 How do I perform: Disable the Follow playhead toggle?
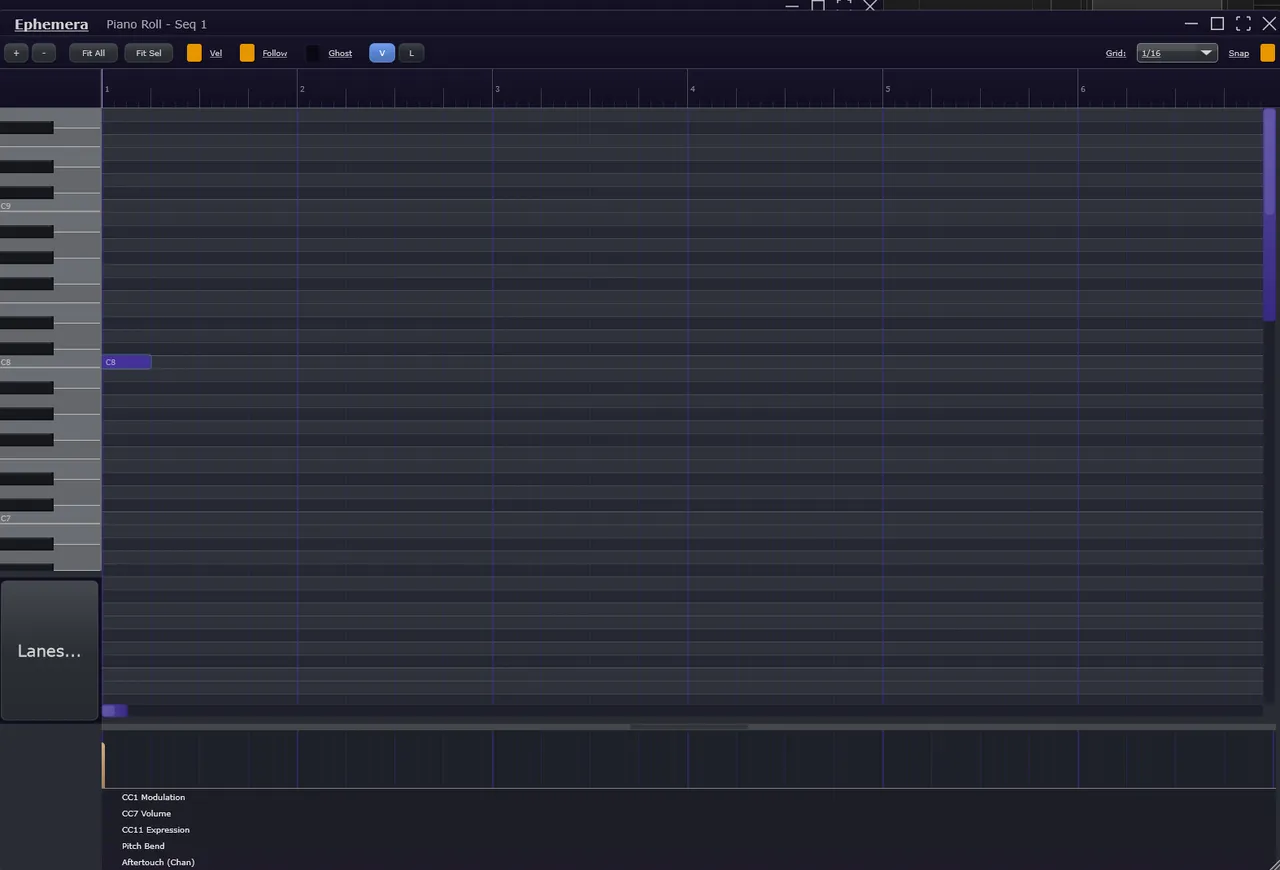(247, 53)
